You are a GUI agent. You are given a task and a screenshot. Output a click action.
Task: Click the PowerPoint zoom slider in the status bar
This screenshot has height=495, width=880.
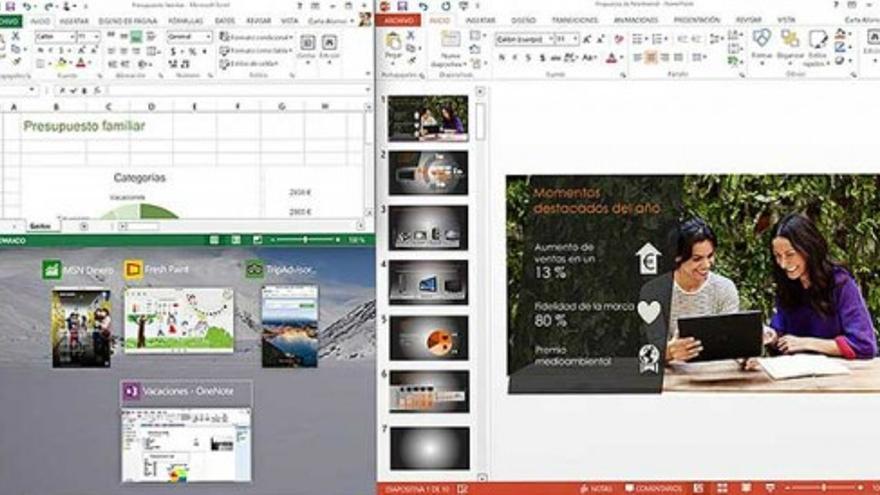coord(824,488)
